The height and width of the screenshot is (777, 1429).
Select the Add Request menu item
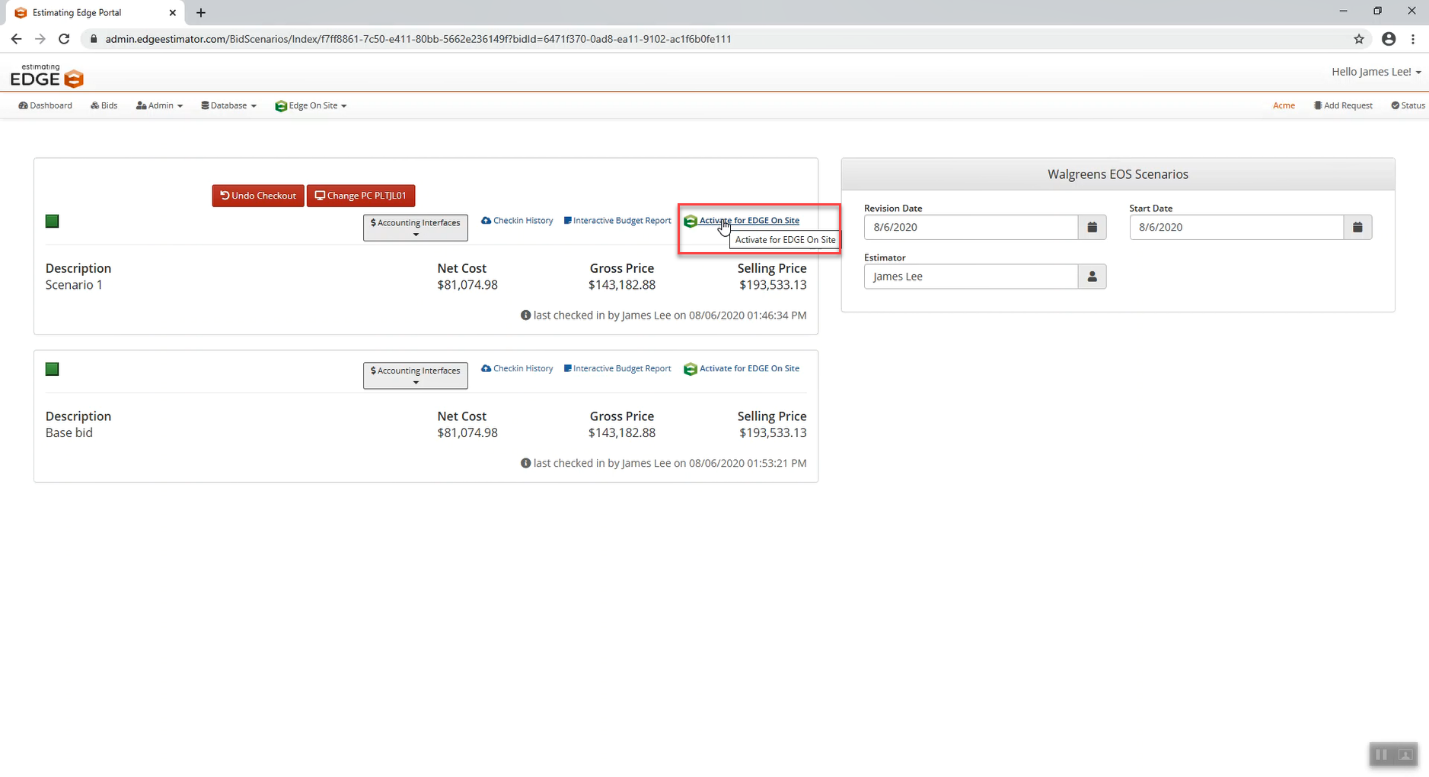(x=1342, y=105)
